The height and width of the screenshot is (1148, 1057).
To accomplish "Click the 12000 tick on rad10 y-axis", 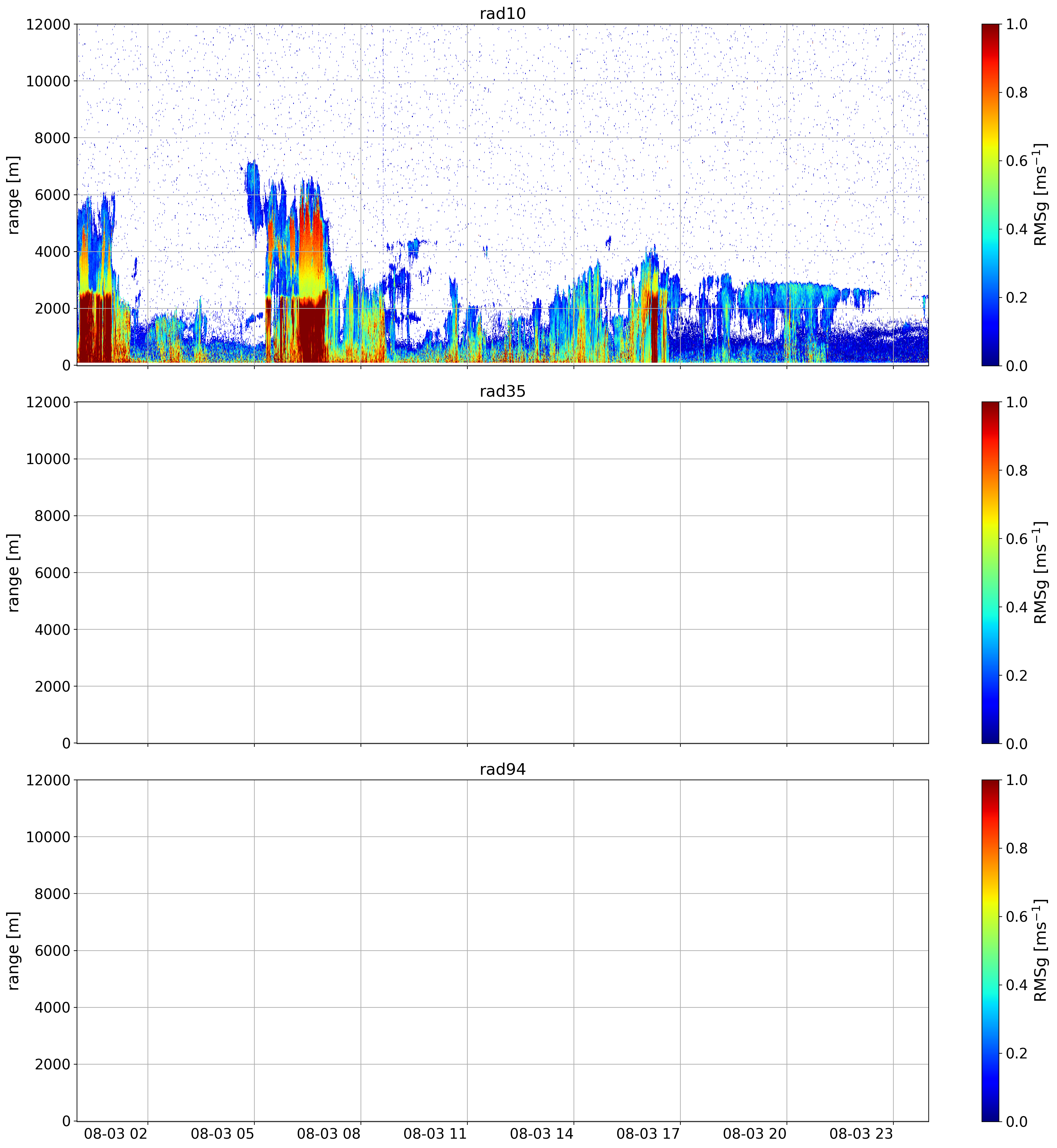I will [x=48, y=24].
